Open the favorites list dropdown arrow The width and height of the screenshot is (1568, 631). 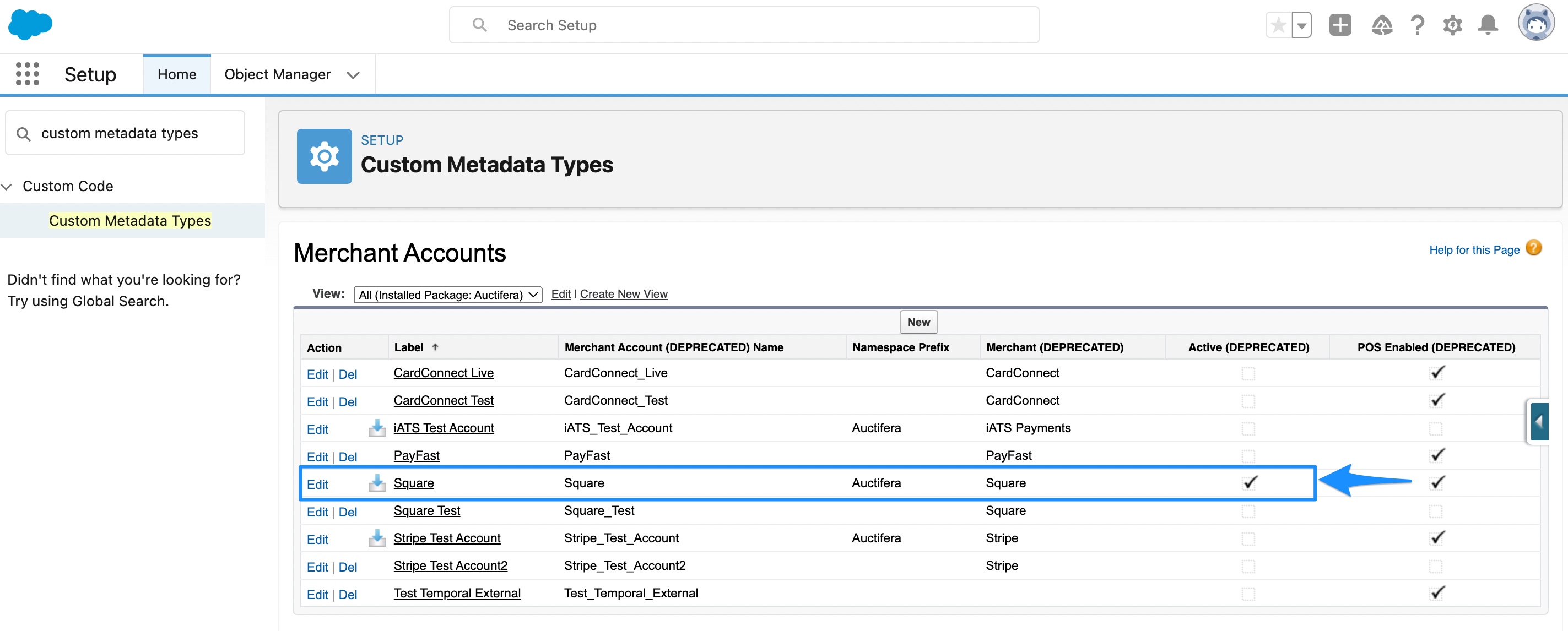[1301, 25]
